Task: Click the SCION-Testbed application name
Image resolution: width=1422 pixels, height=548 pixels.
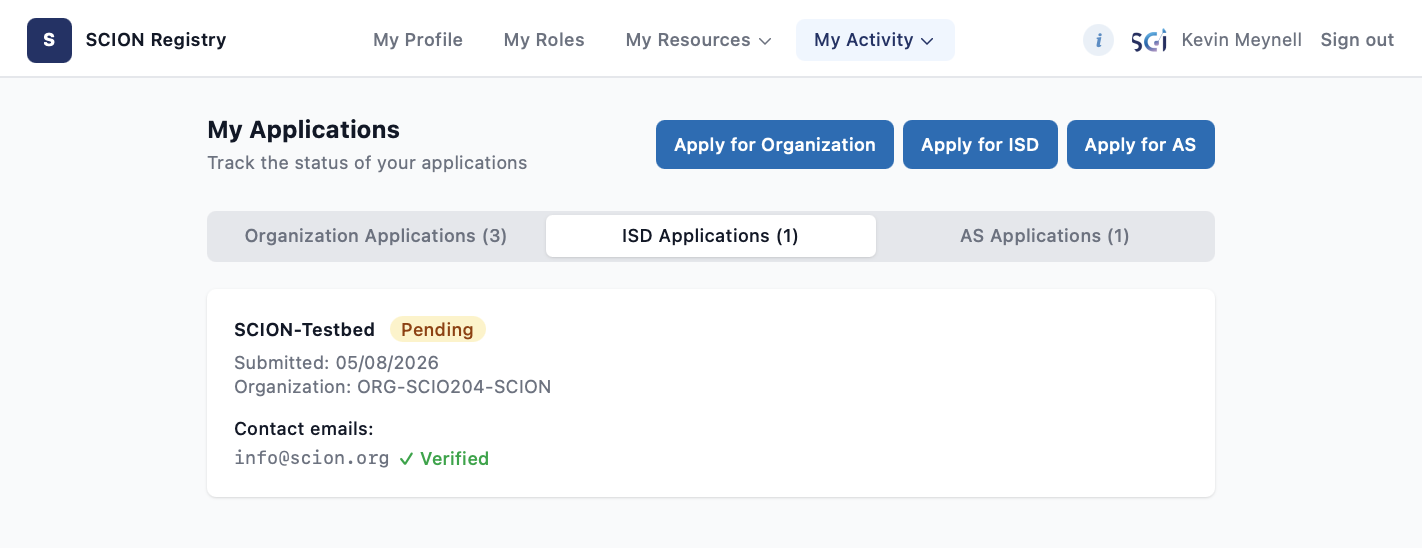Action: (304, 330)
